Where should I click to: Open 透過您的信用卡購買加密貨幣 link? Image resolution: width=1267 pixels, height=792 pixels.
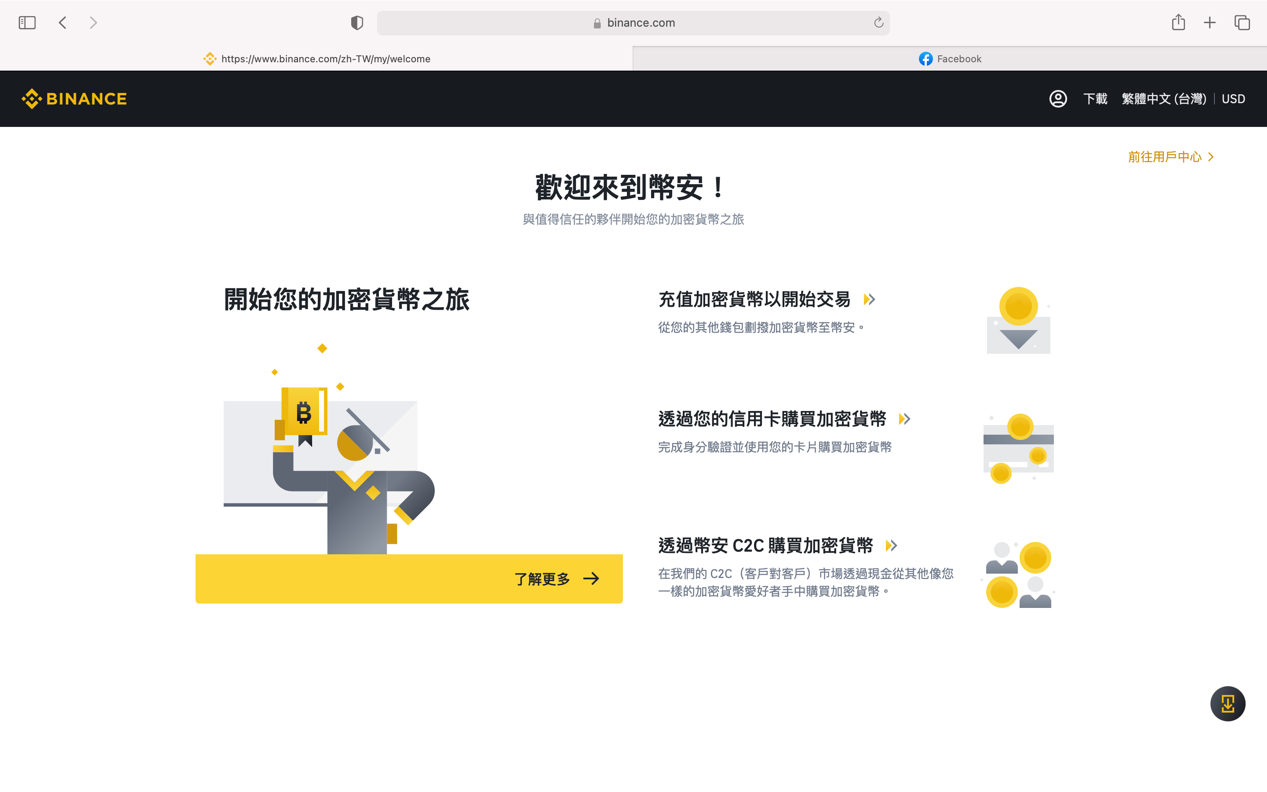(x=772, y=418)
